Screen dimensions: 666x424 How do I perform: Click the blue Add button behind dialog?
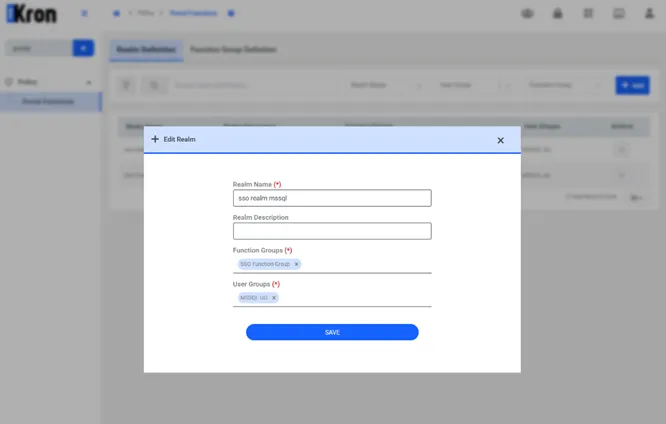(632, 85)
